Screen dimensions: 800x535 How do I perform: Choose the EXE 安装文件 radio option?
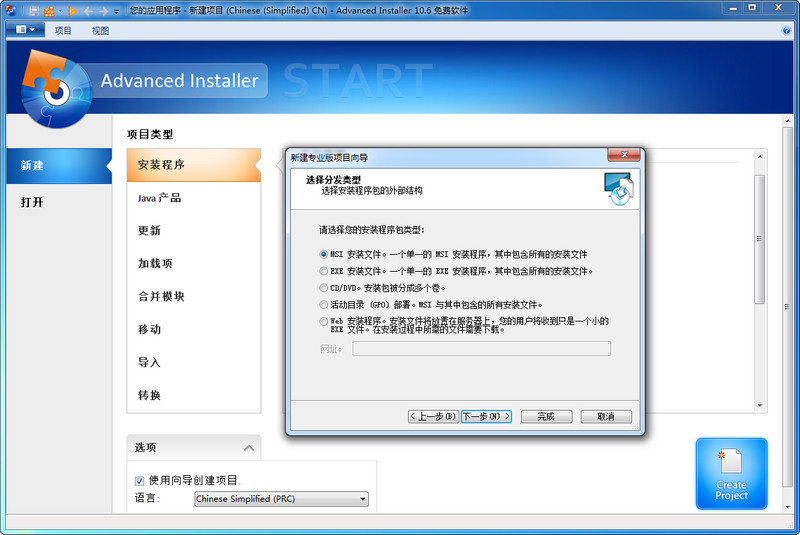pos(323,271)
